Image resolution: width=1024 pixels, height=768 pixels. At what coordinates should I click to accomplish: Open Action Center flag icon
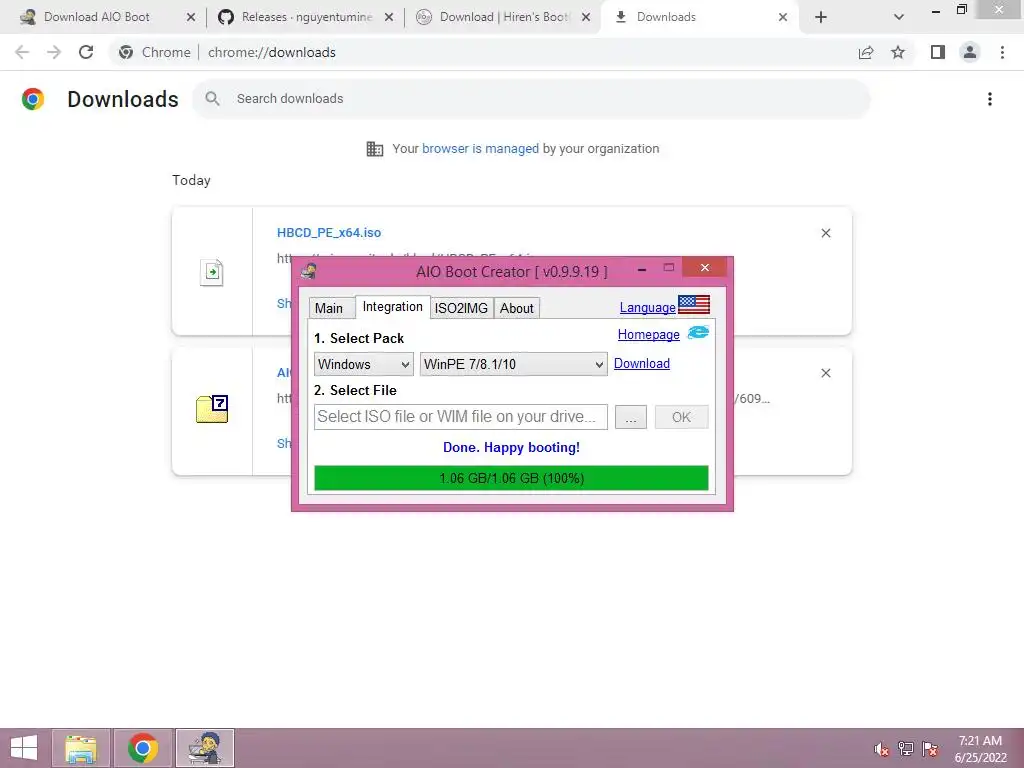click(929, 749)
